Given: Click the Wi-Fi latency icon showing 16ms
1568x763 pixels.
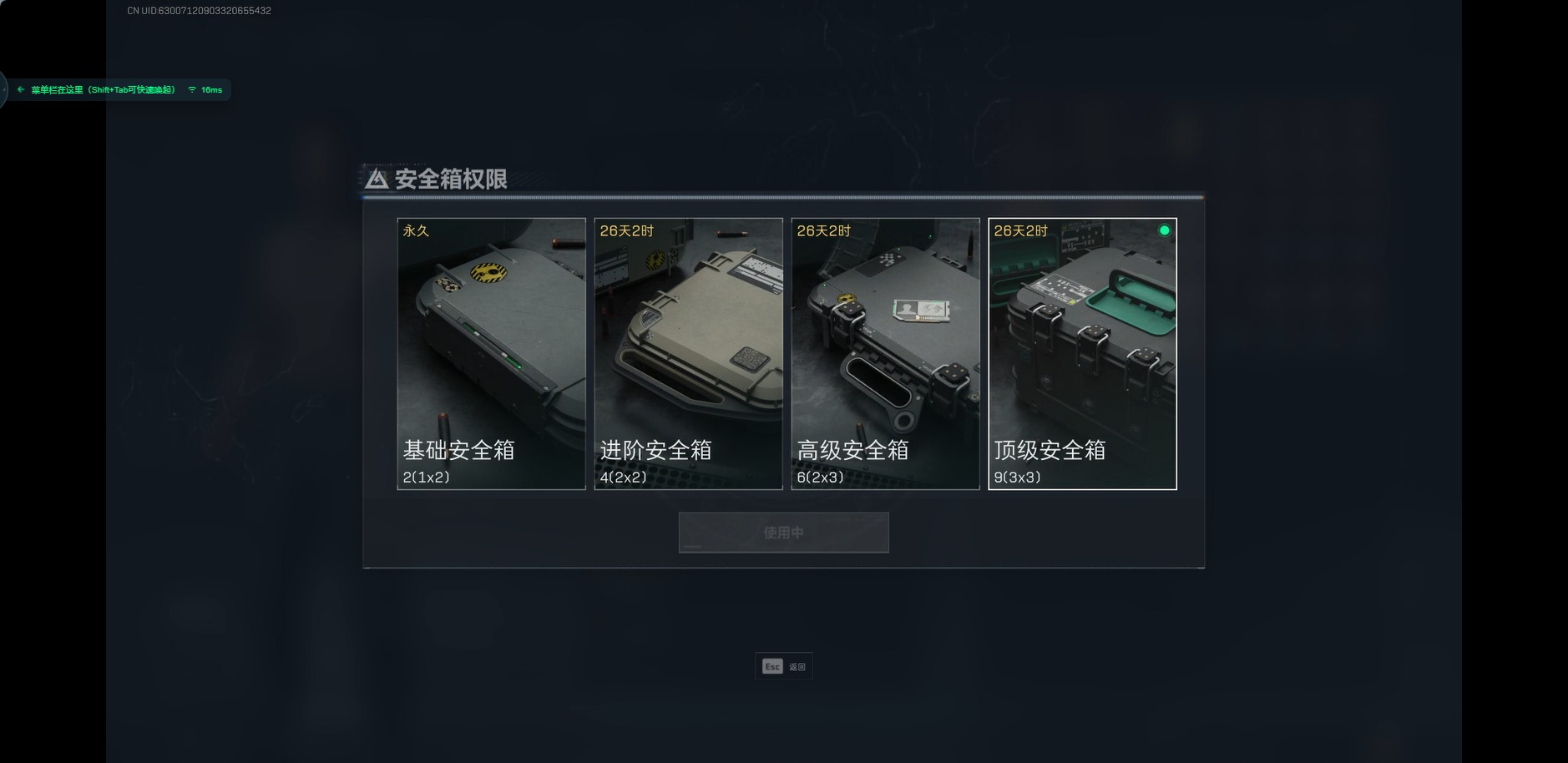Looking at the screenshot, I should pos(192,89).
